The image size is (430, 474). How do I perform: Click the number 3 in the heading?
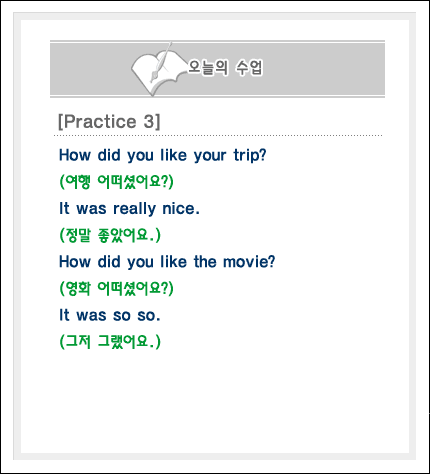[x=149, y=121]
